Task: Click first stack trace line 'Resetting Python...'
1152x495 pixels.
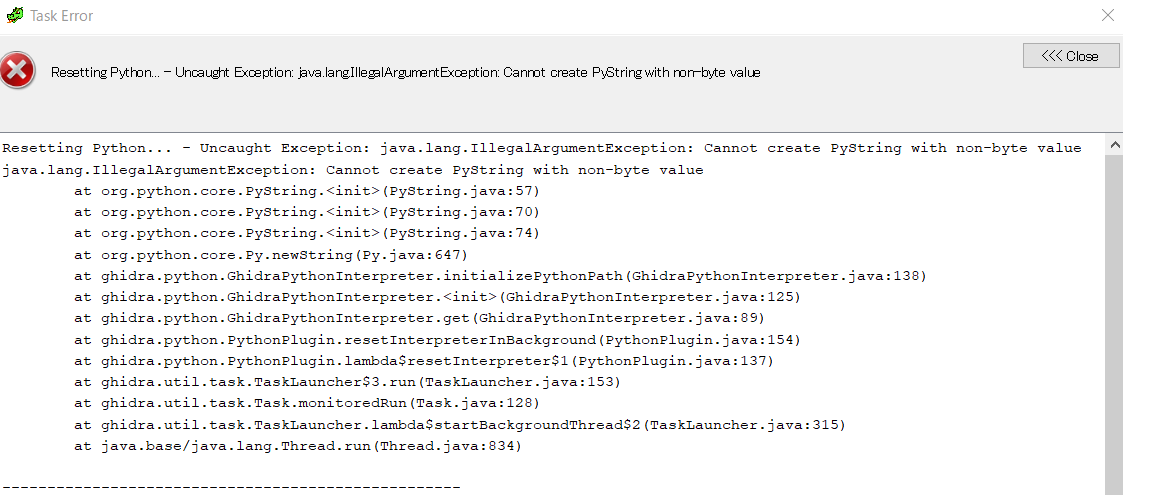Action: coord(541,148)
